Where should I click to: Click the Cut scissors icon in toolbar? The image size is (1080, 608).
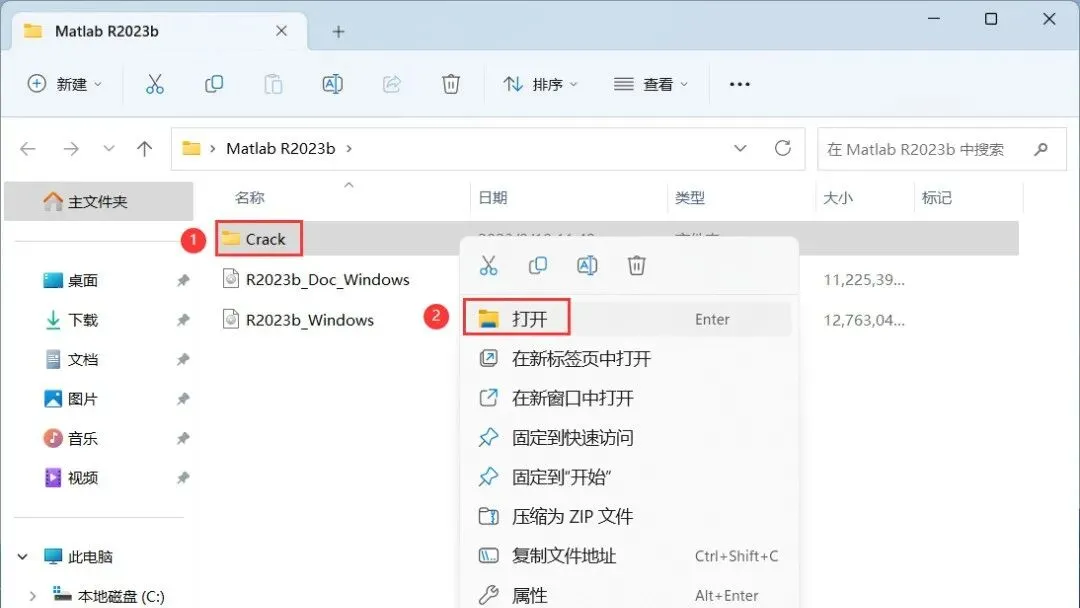point(155,84)
